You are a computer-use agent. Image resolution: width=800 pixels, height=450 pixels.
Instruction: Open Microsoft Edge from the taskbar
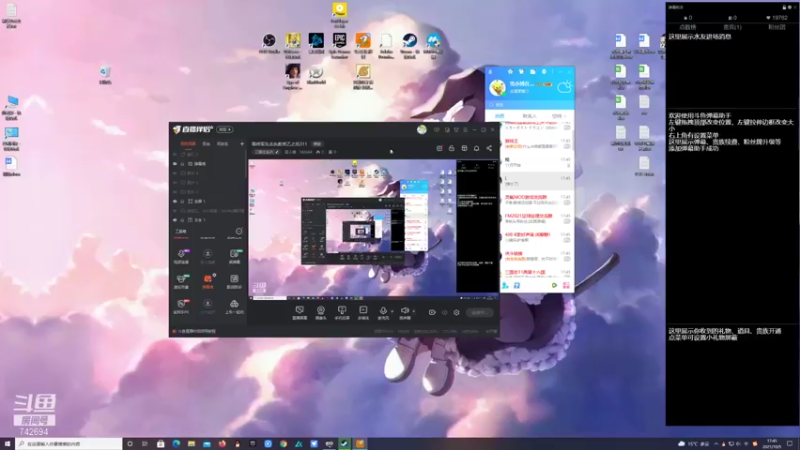tap(176, 444)
